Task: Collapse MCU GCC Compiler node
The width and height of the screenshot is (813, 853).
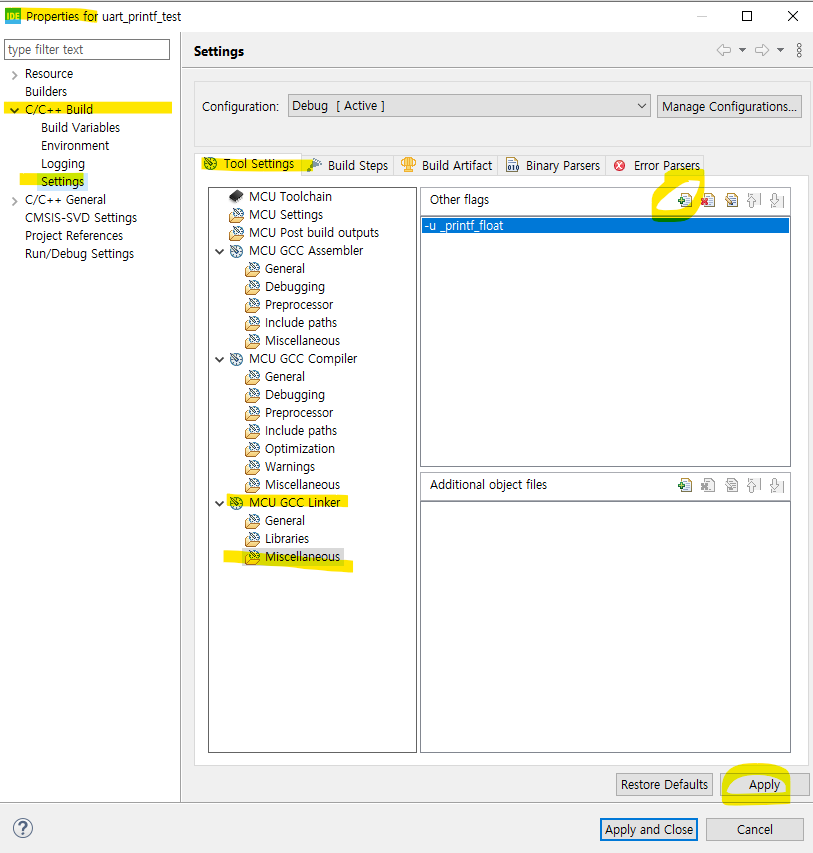Action: point(219,360)
